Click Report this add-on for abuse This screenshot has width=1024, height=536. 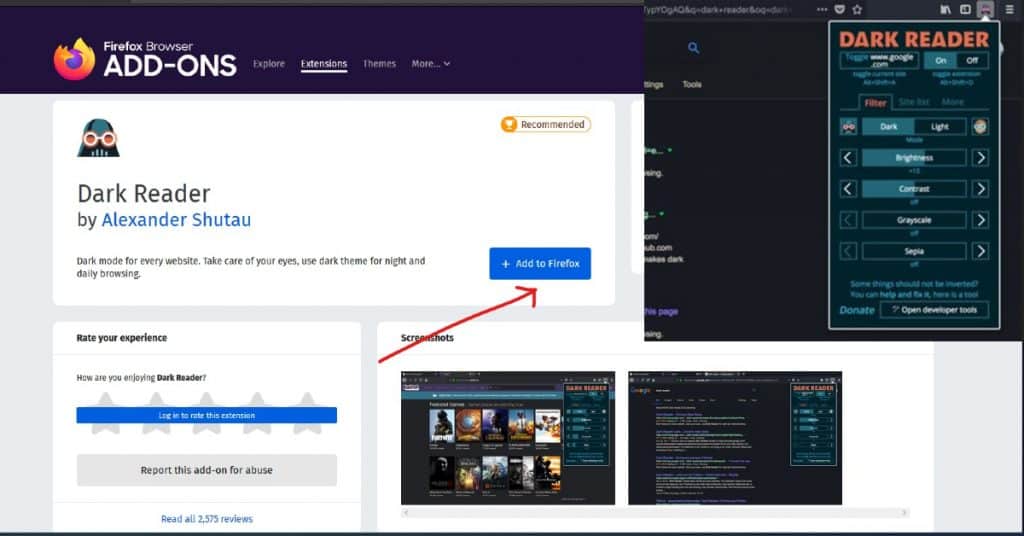click(x=206, y=470)
